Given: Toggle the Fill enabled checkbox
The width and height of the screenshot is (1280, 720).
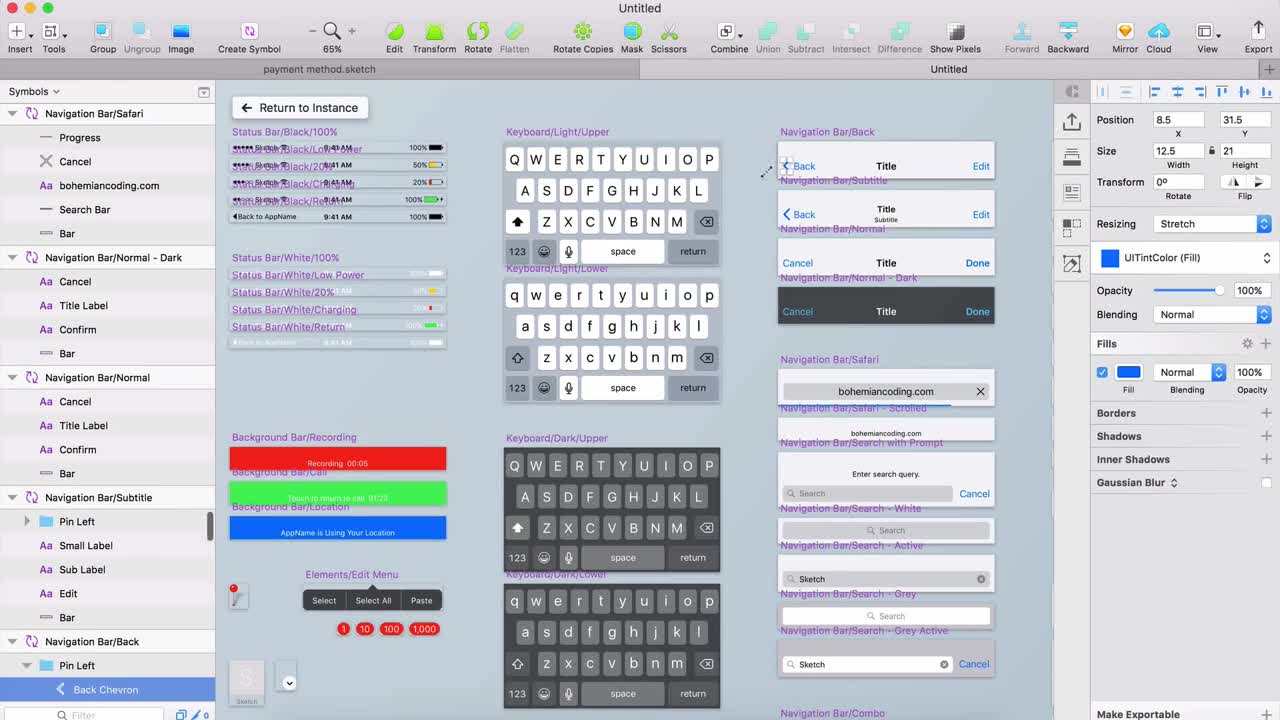Looking at the screenshot, I should pos(1102,372).
